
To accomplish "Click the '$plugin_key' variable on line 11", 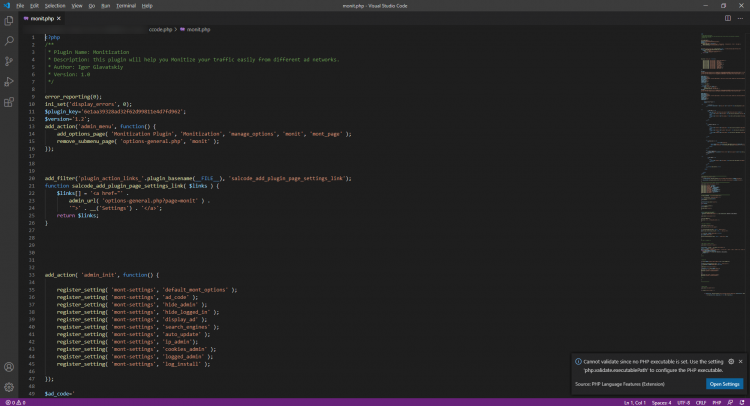I will 63,111.
